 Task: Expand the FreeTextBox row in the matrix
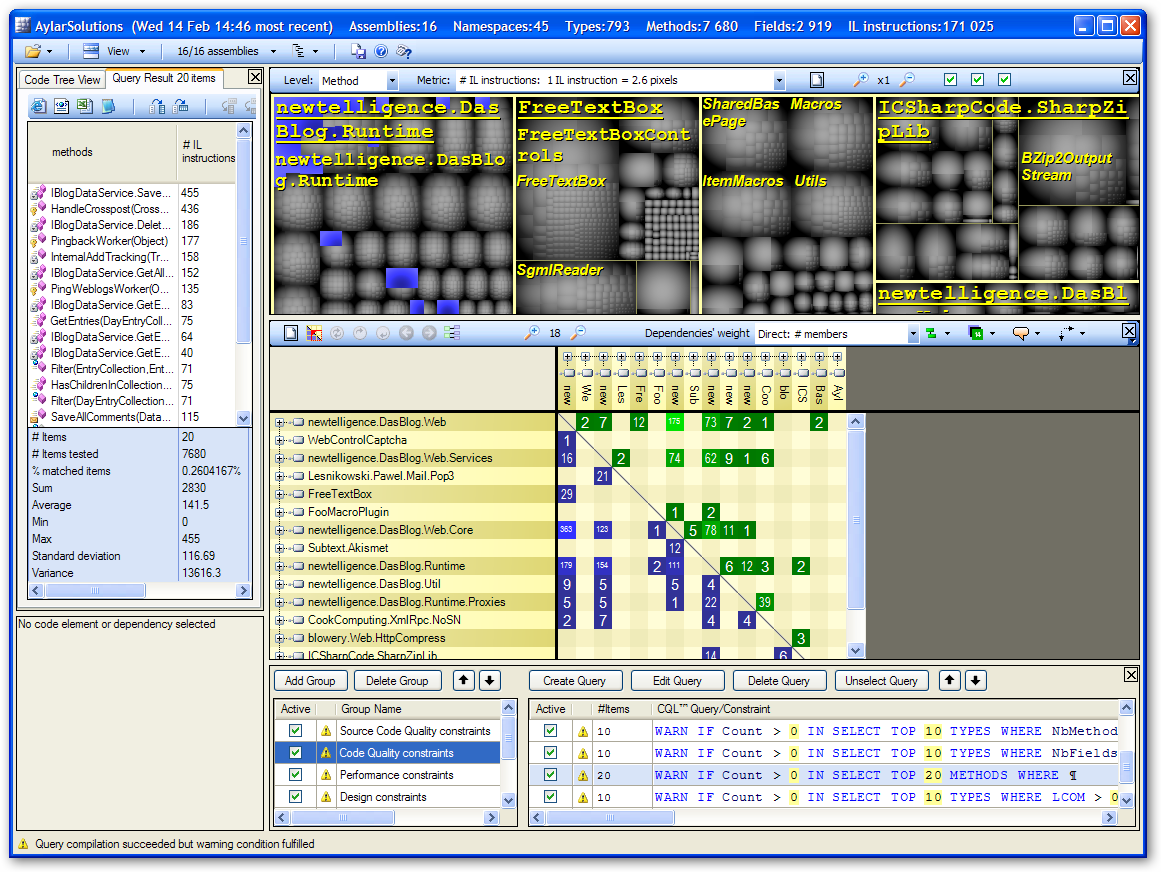(x=280, y=494)
